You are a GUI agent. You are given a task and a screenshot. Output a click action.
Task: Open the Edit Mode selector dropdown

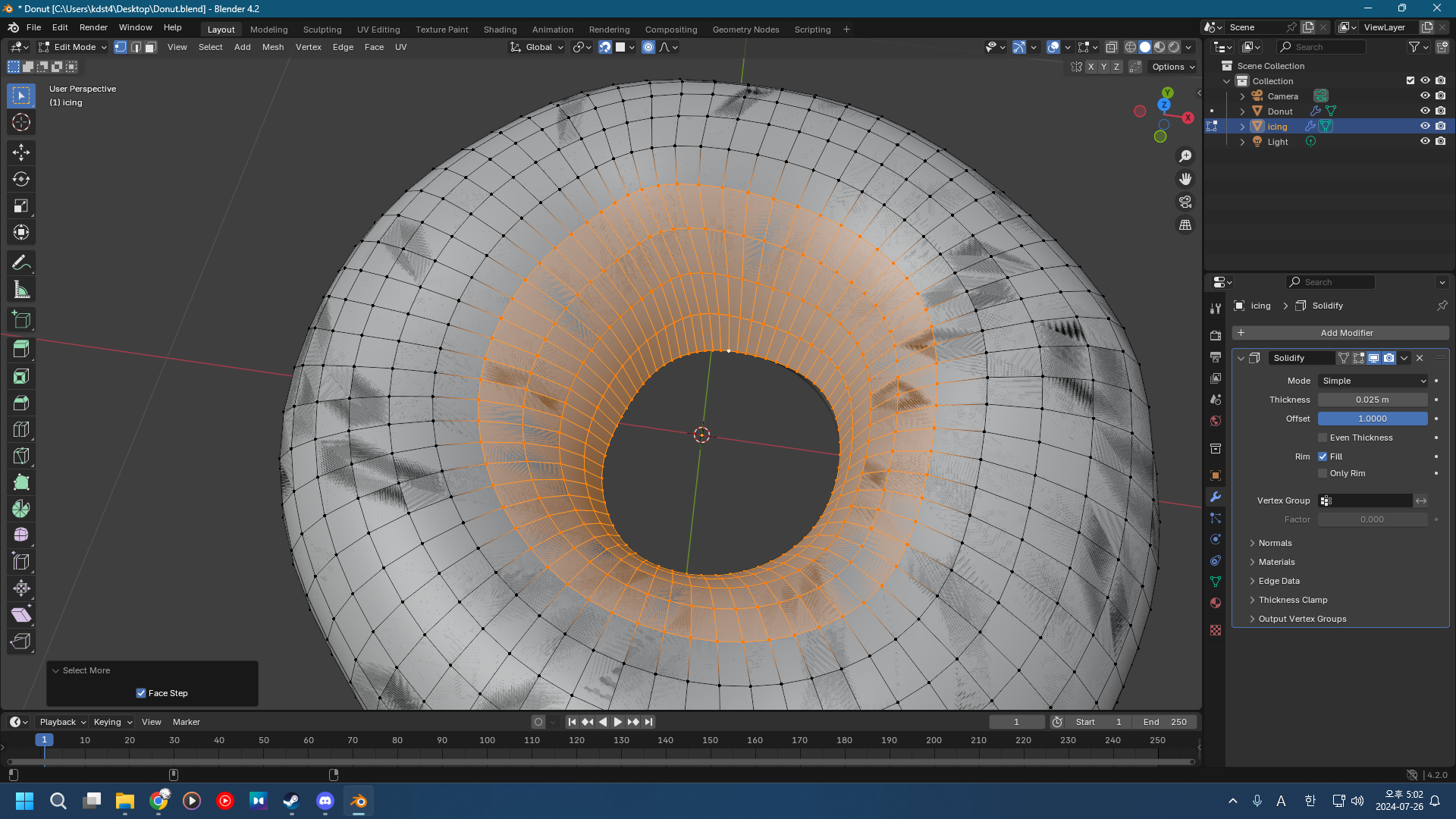[x=74, y=47]
